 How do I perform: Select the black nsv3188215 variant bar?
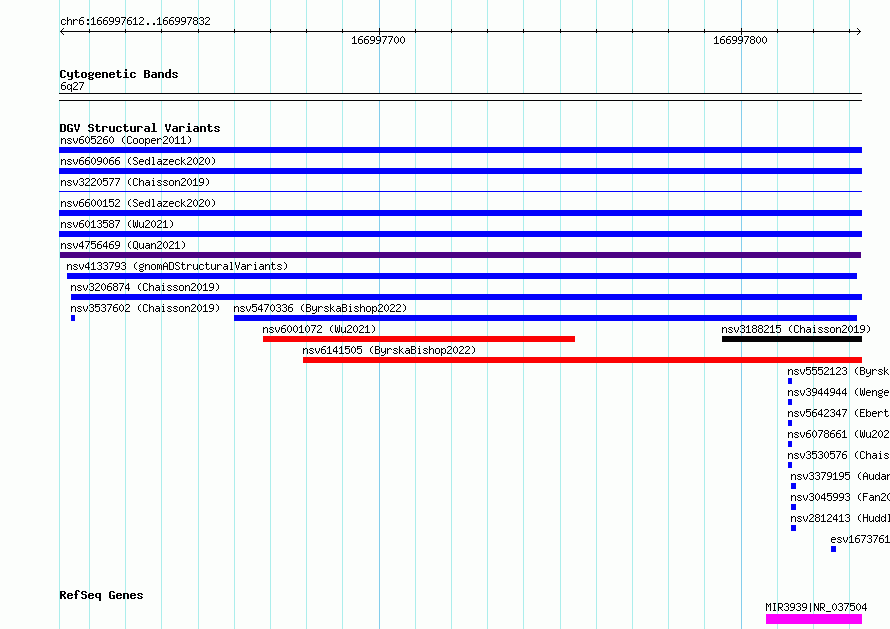tap(792, 339)
